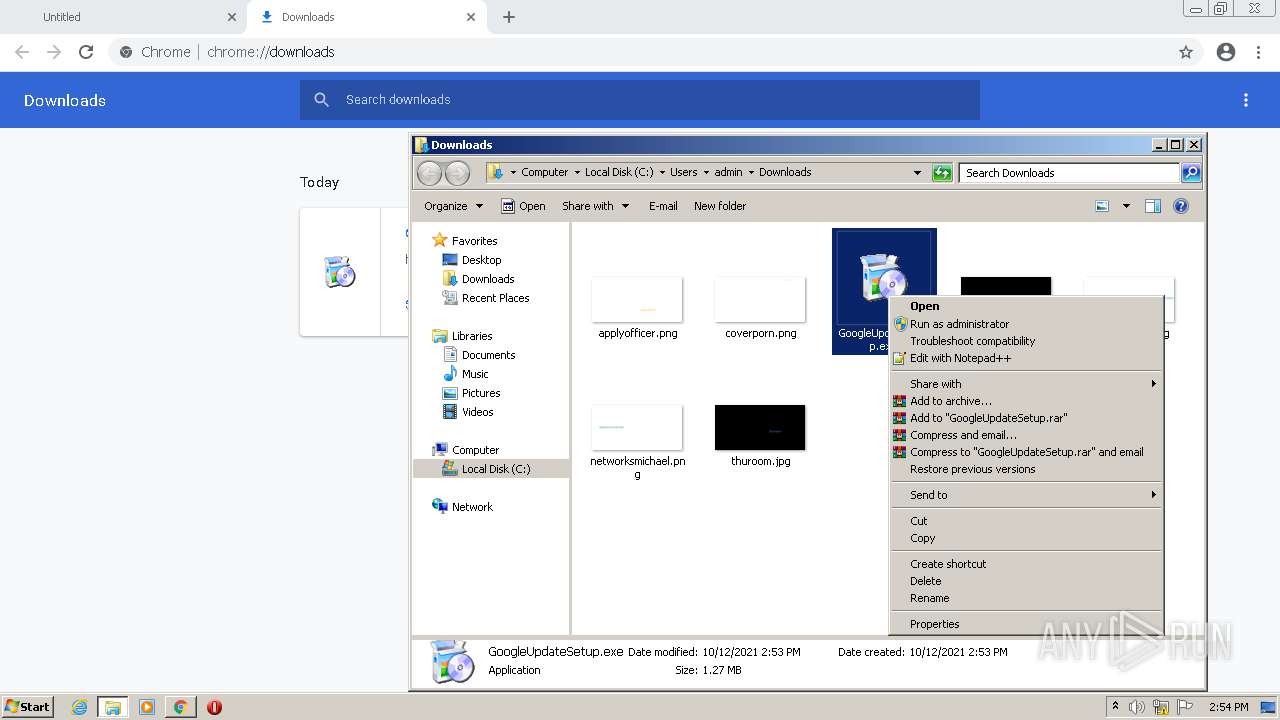The height and width of the screenshot is (720, 1280).
Task: Click Favorites star heading
Action: pos(474,241)
